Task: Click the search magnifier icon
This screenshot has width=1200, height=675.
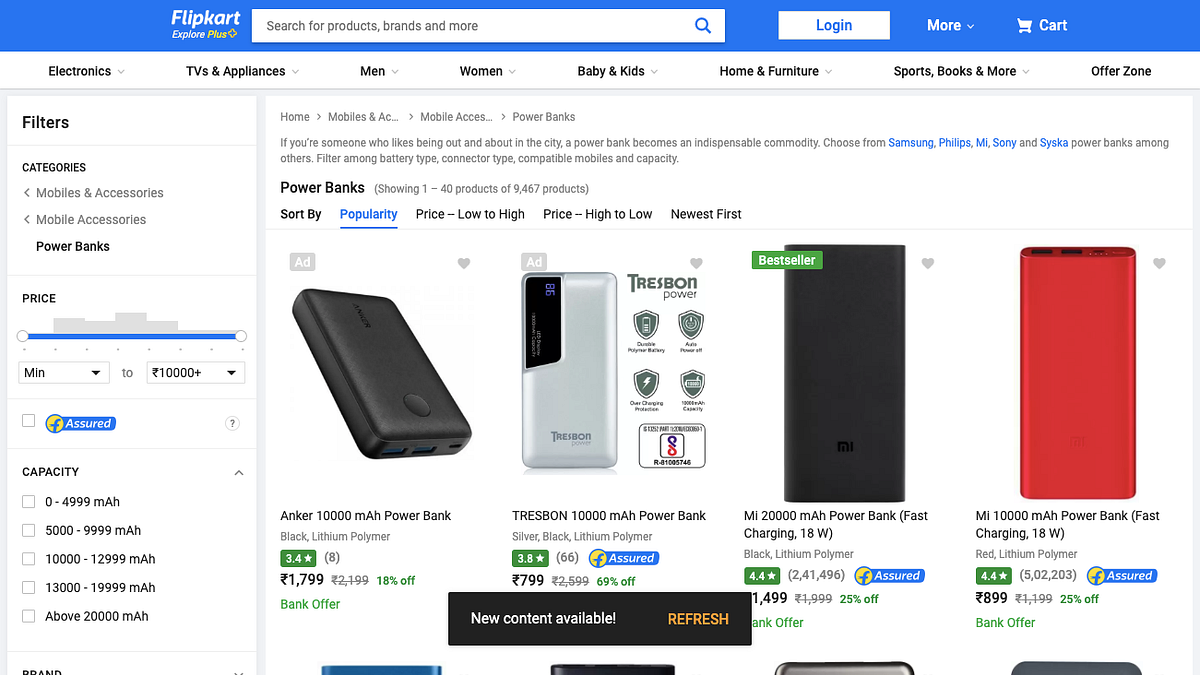Action: [703, 25]
